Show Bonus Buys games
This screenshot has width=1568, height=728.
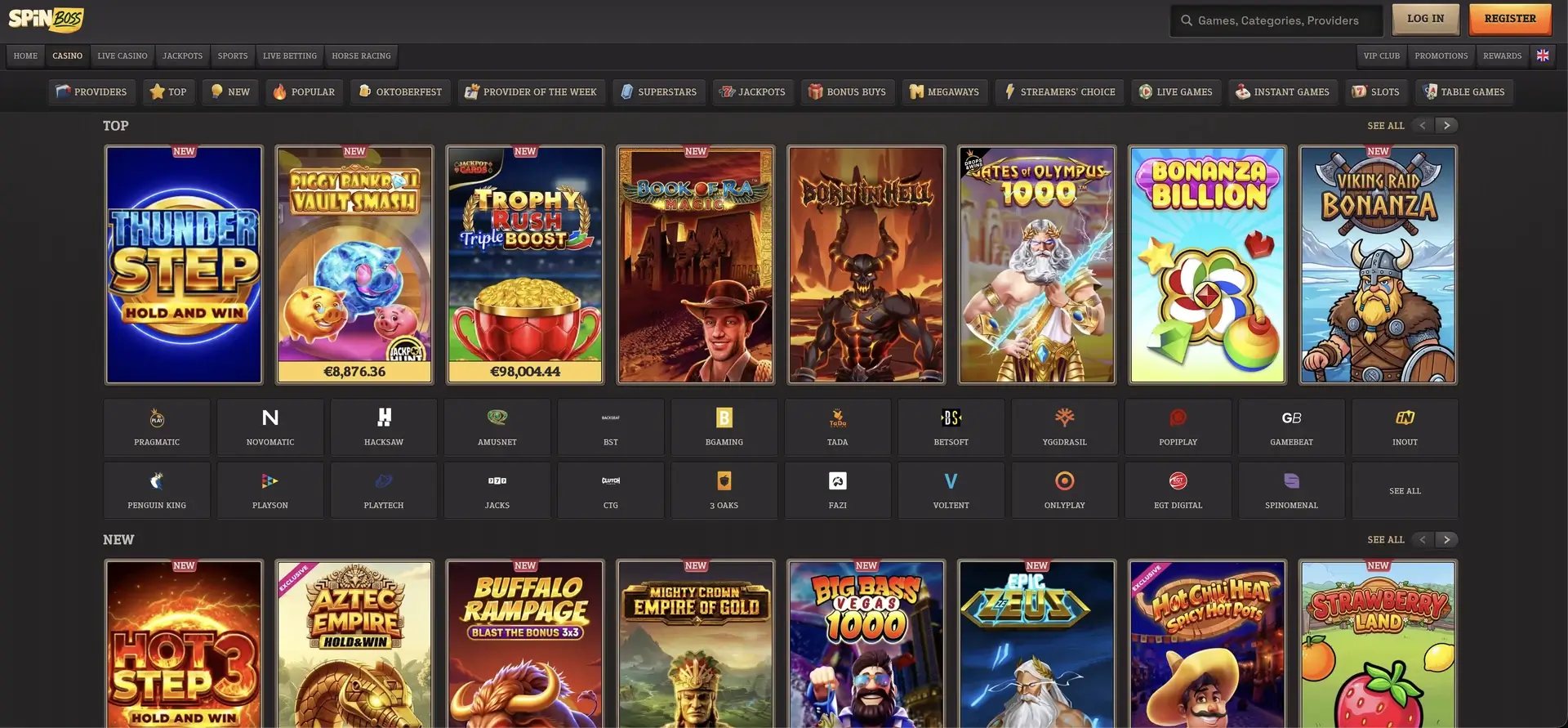[x=848, y=92]
